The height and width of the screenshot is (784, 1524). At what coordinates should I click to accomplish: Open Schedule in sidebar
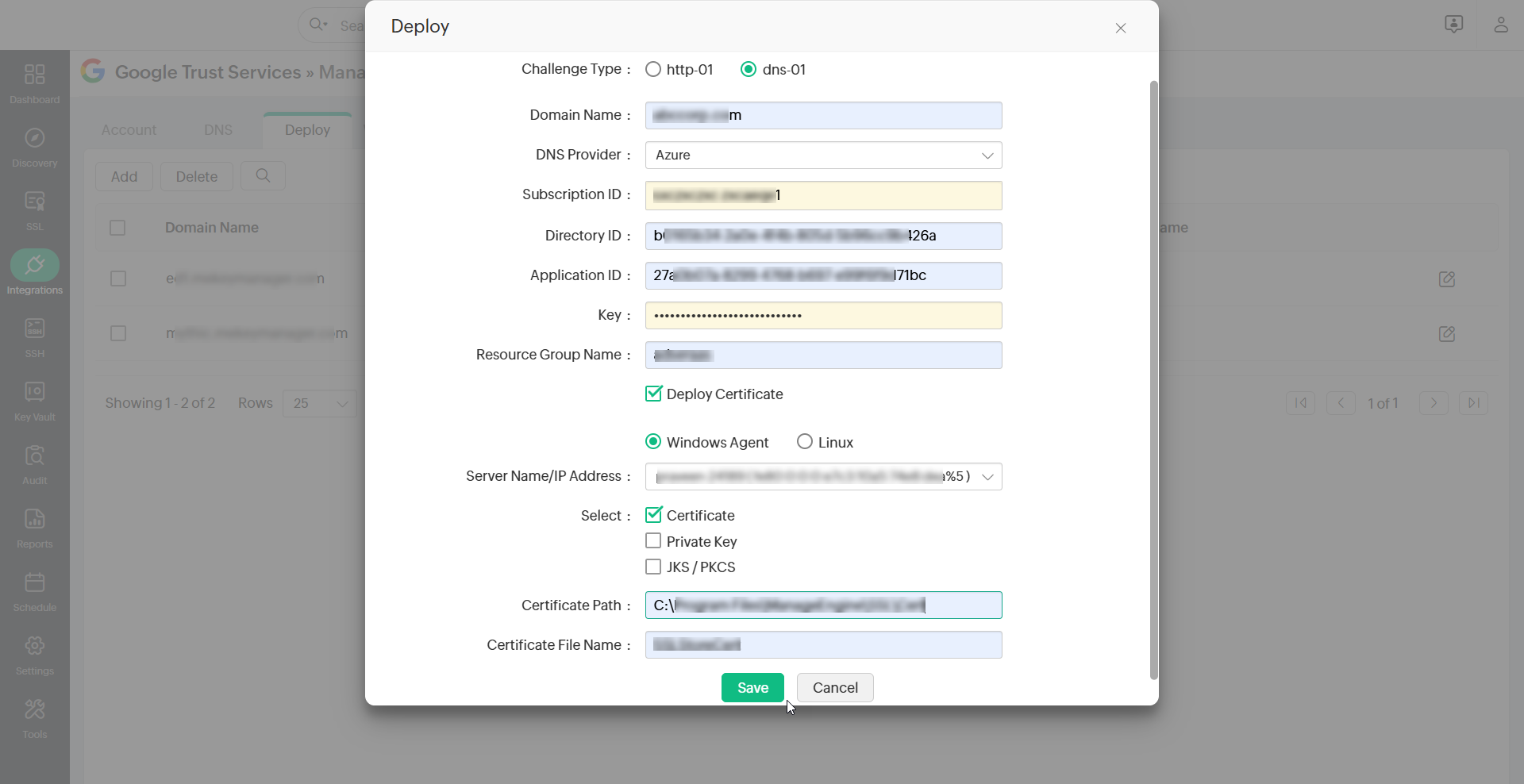34,592
